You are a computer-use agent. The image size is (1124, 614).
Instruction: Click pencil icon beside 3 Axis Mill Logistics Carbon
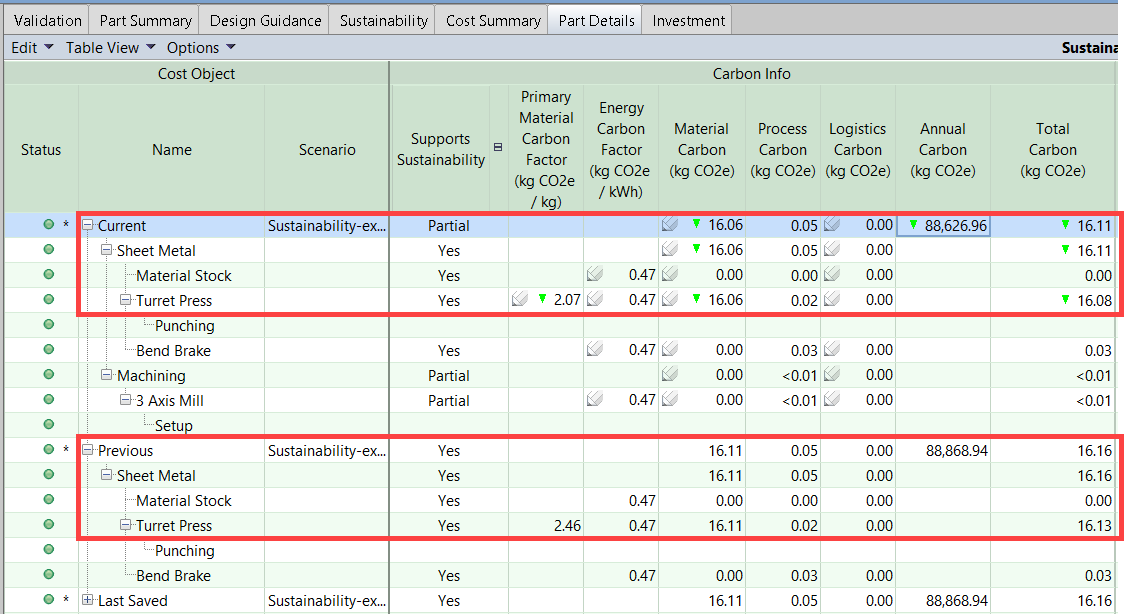832,399
